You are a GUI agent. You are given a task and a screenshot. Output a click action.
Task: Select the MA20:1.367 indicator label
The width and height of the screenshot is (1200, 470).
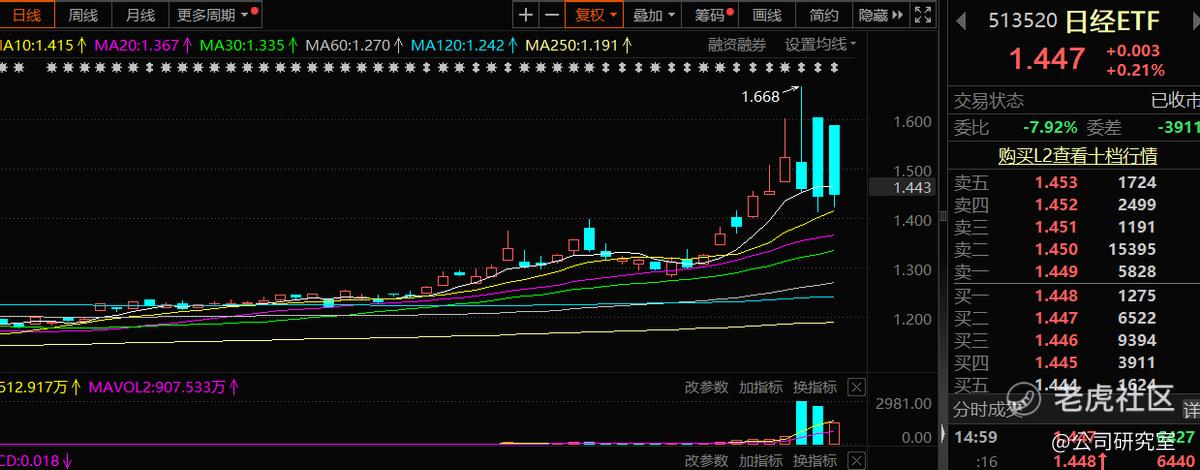[x=135, y=45]
